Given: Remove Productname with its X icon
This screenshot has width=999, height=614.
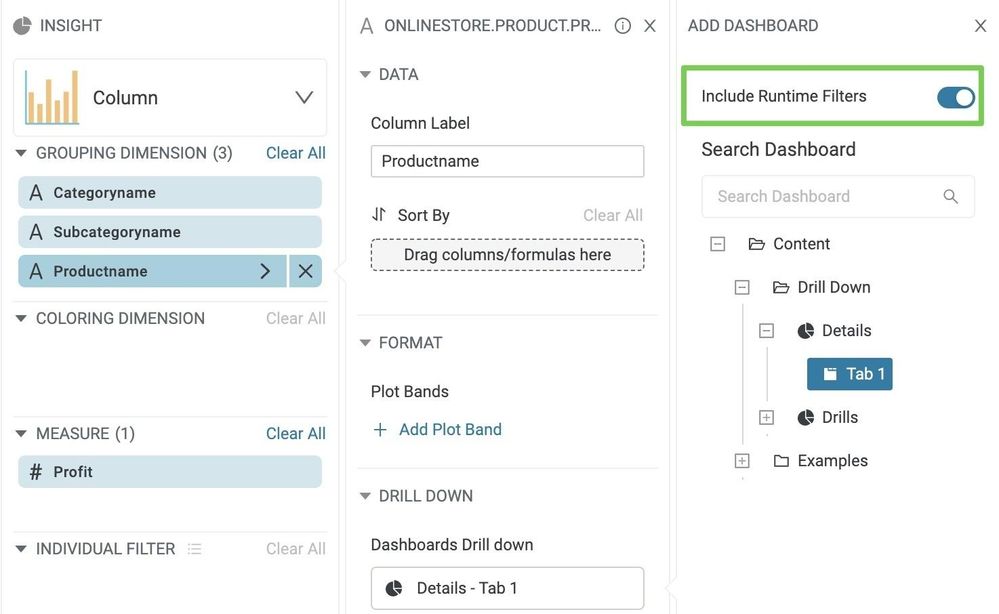Looking at the screenshot, I should [x=305, y=271].
